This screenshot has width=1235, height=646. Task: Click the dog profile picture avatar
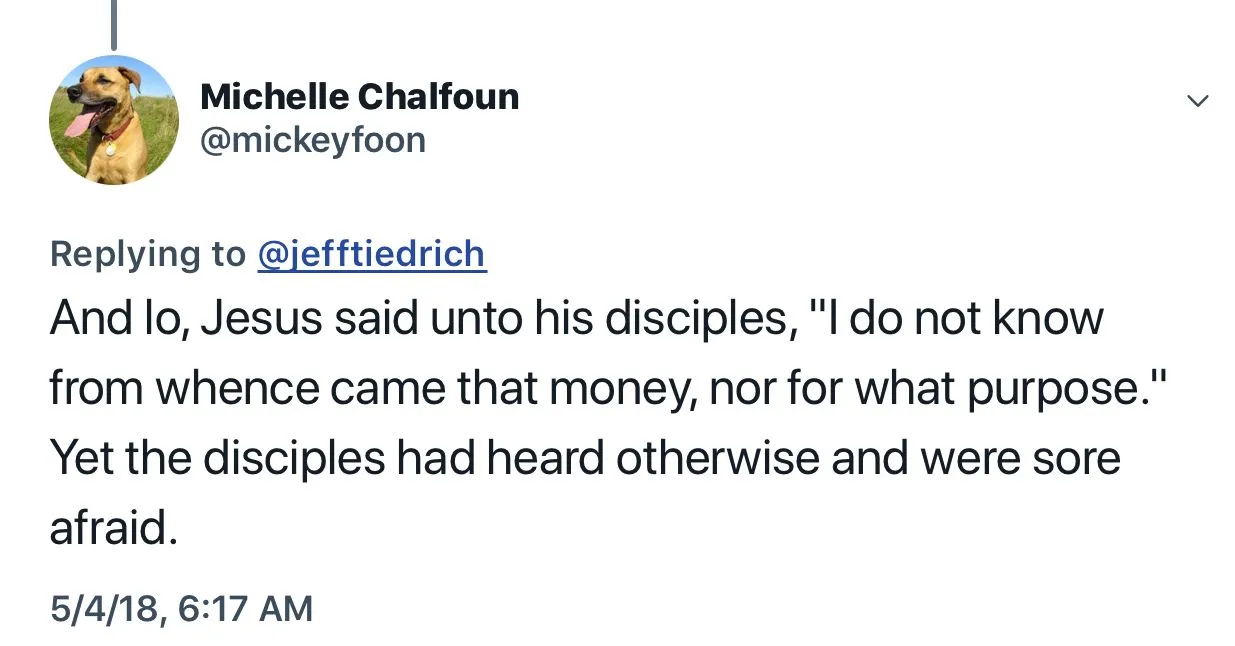(x=113, y=119)
